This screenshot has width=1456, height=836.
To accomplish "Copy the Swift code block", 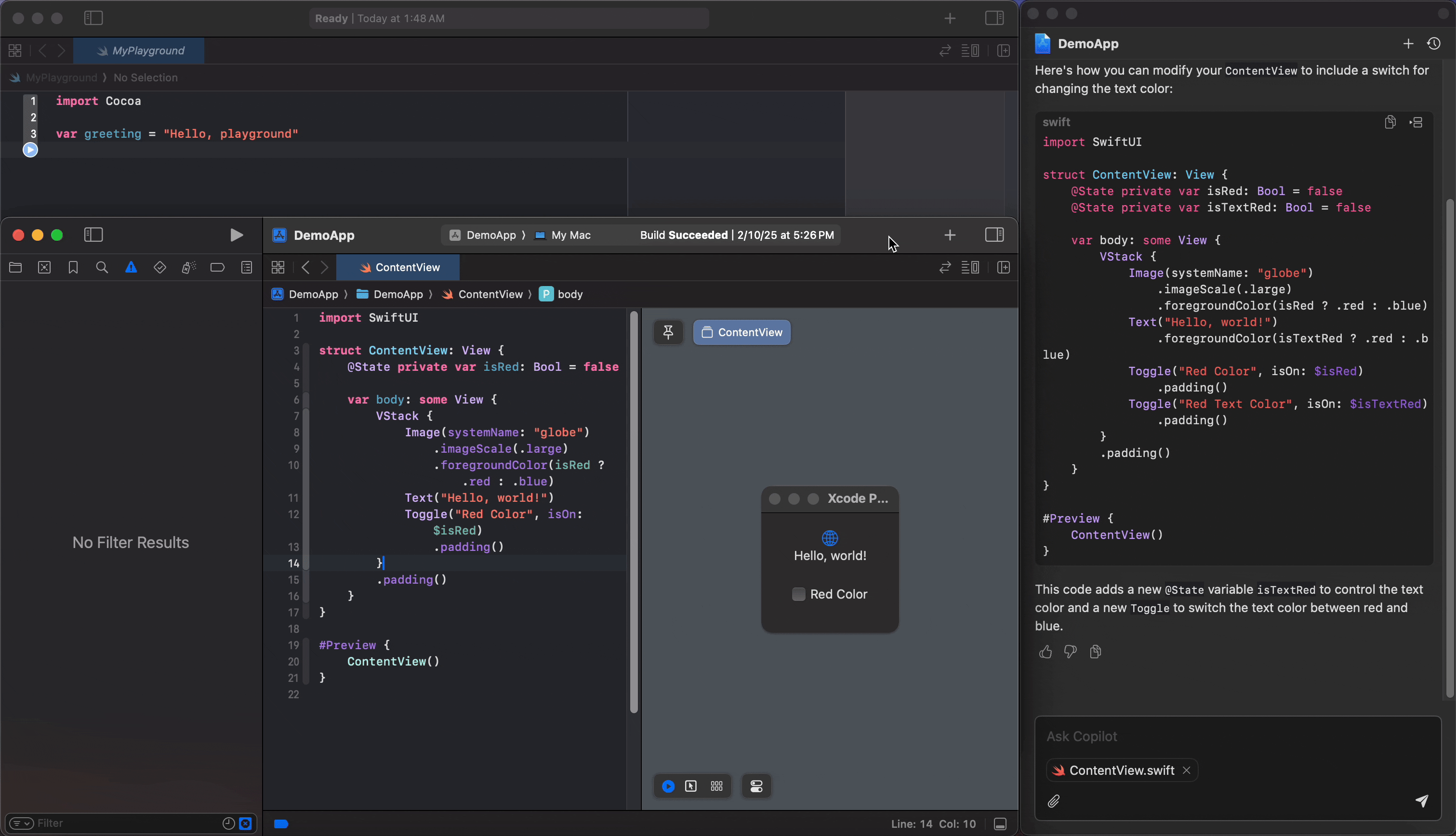I will pyautogui.click(x=1390, y=122).
